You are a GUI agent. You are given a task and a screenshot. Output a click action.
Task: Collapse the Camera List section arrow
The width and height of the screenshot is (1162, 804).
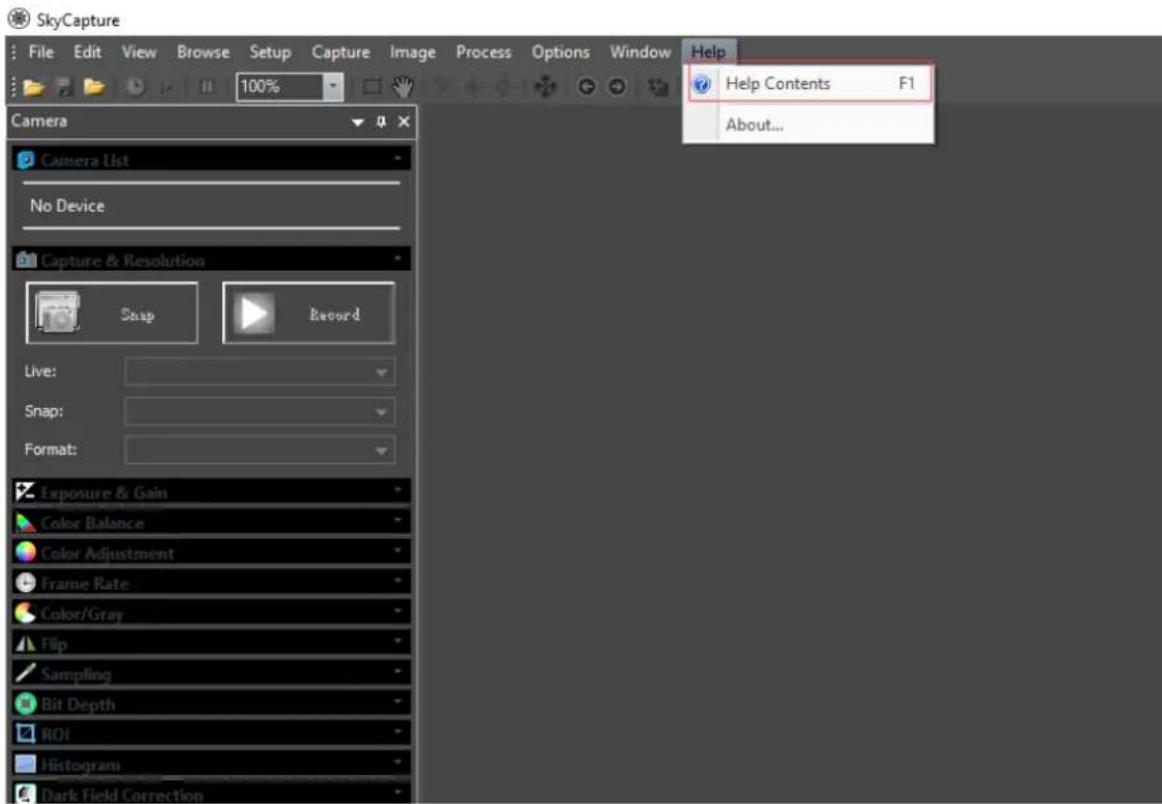pos(398,159)
